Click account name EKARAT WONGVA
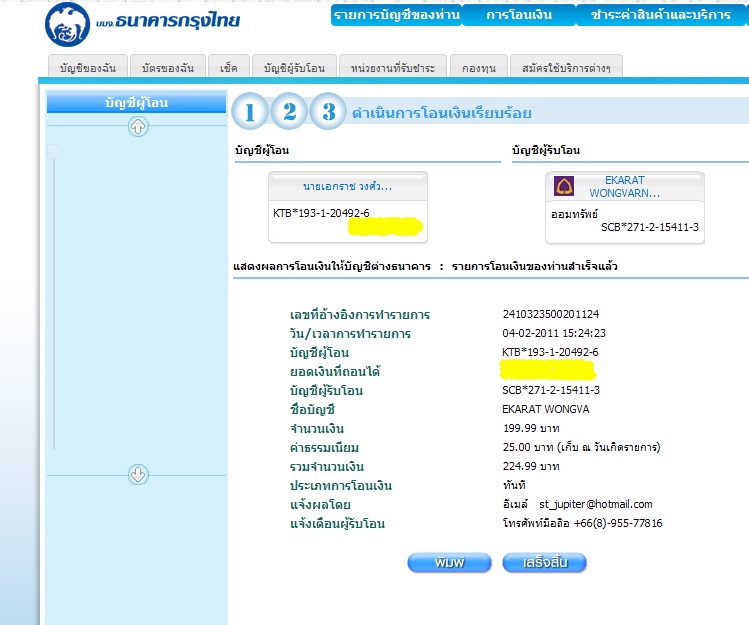The width and height of the screenshot is (749, 625). [546, 409]
